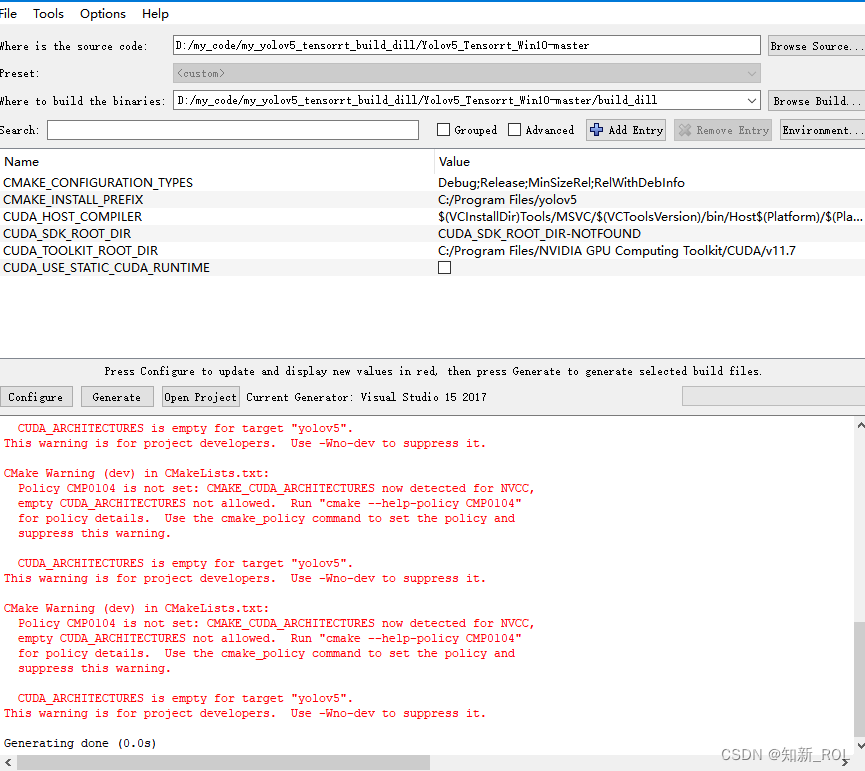
Task: Open the Preset dropdown showing custom
Action: [x=753, y=72]
